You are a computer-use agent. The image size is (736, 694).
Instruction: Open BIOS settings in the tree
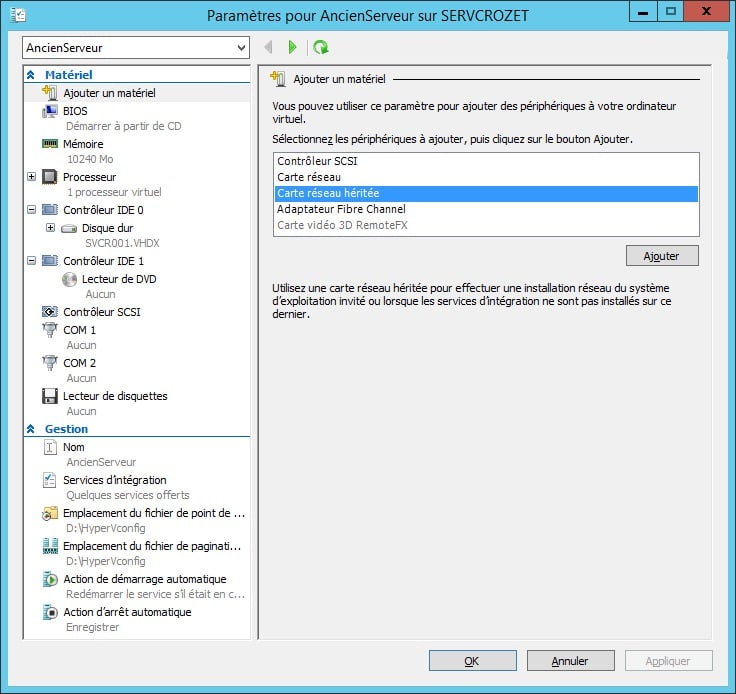[x=75, y=111]
